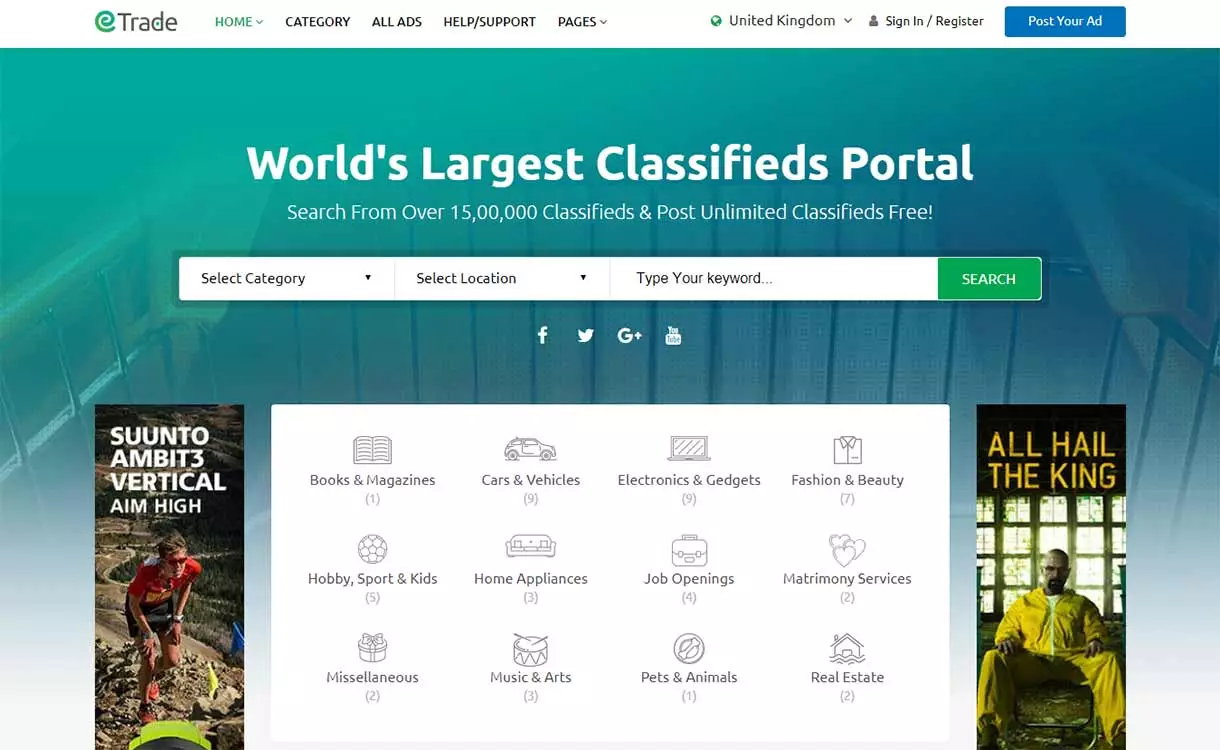Open the Books & Magazines category icon
1220x750 pixels.
(371, 449)
